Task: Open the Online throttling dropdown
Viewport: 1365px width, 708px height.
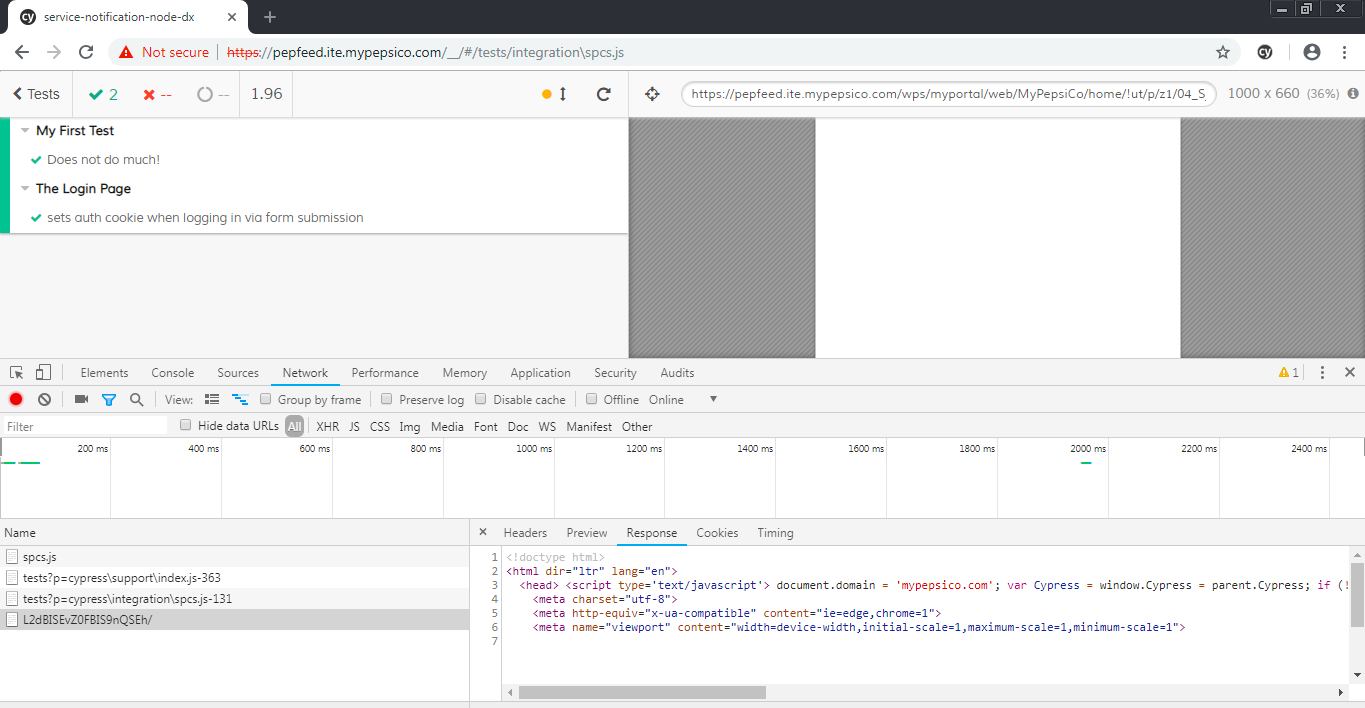Action: [x=690, y=399]
